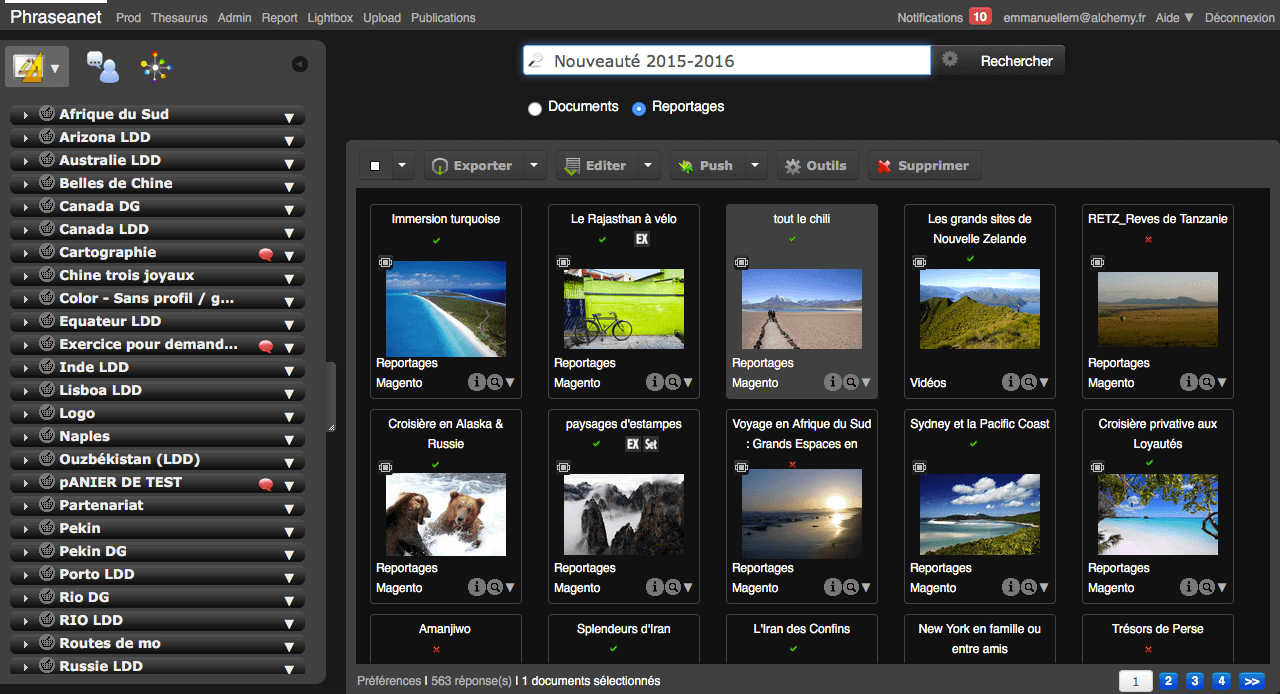Open advanced search gear options

point(950,60)
